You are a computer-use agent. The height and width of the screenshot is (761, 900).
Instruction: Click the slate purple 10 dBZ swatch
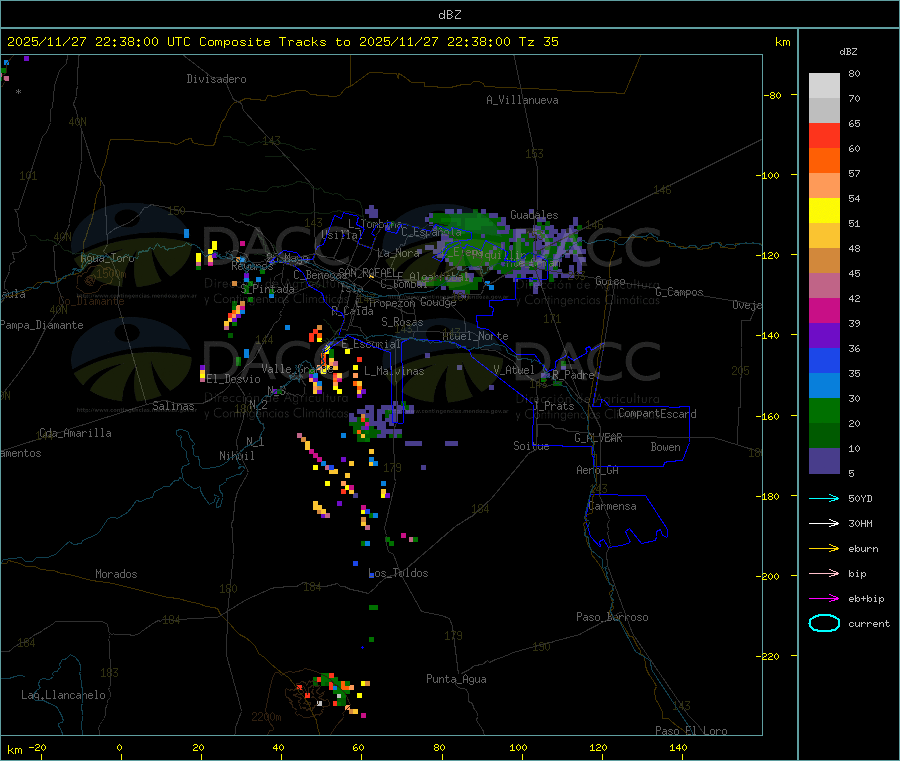824,460
